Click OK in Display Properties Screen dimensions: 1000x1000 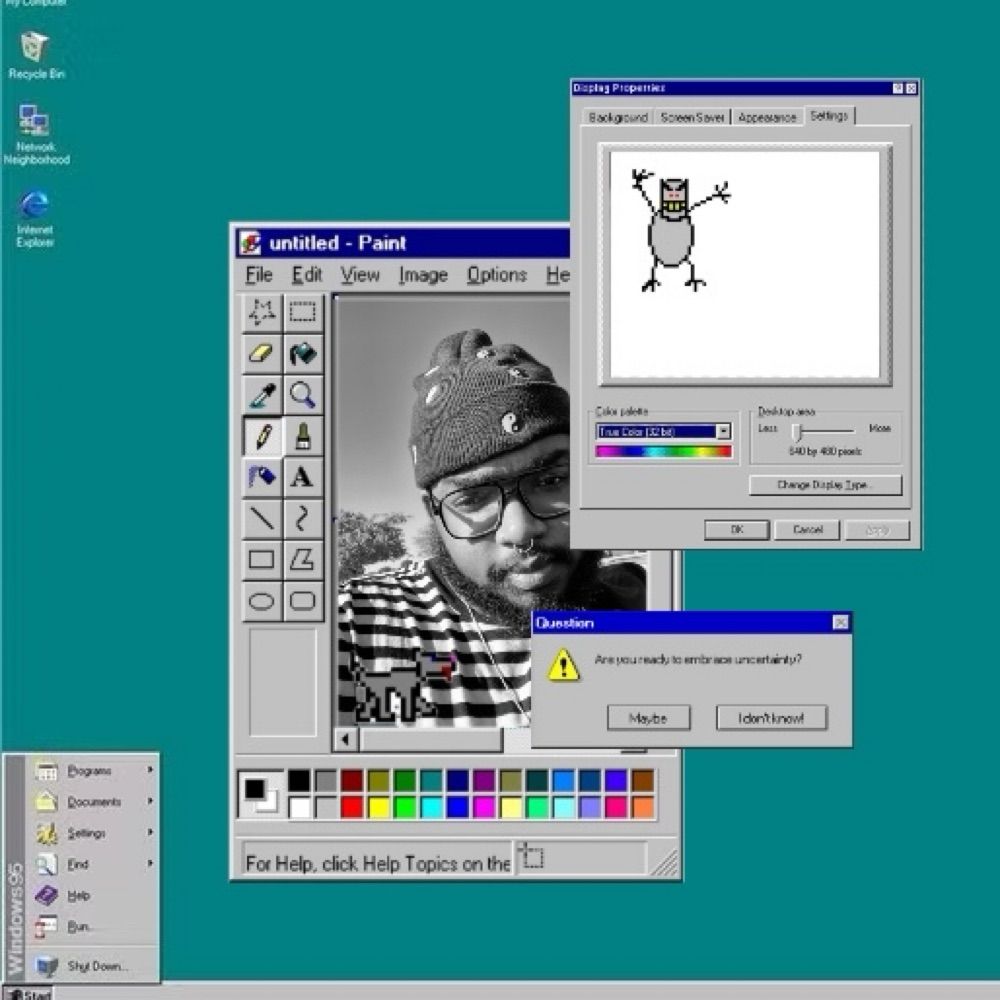point(737,530)
